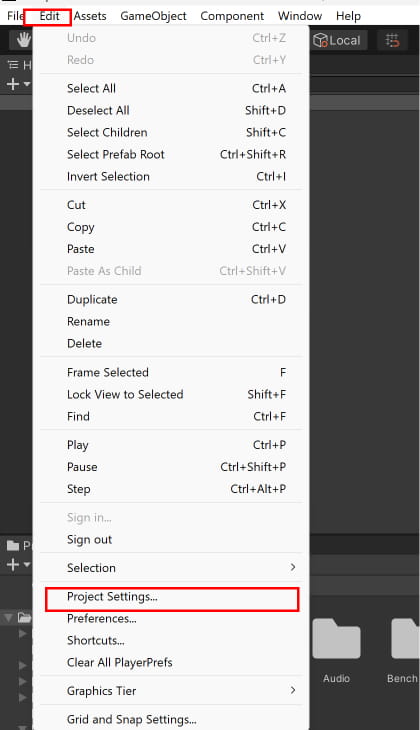Image resolution: width=420 pixels, height=730 pixels.
Task: Choose Select All
Action: (170, 88)
